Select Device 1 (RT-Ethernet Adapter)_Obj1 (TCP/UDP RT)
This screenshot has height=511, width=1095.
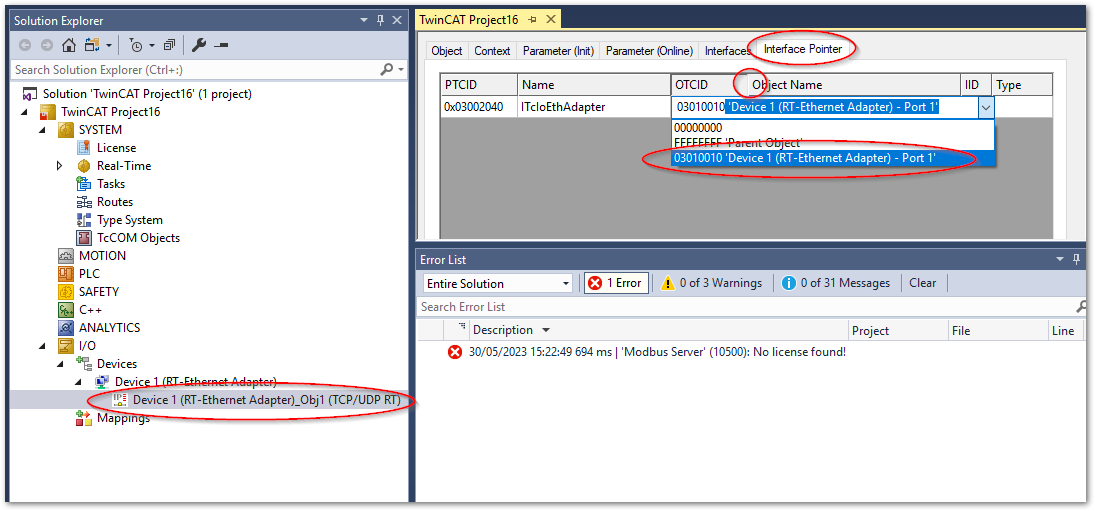(x=266, y=400)
